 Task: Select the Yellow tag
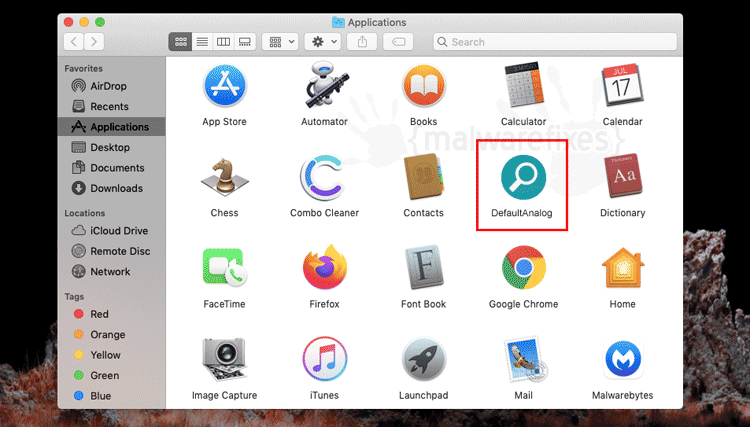[111, 355]
